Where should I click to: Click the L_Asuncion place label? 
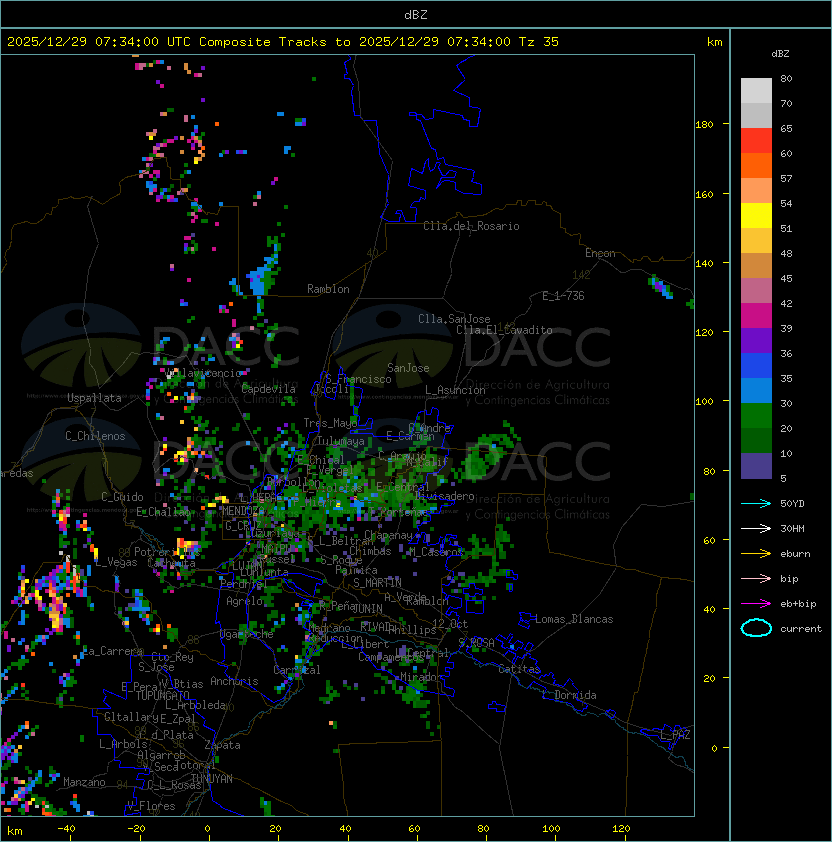click(455, 390)
